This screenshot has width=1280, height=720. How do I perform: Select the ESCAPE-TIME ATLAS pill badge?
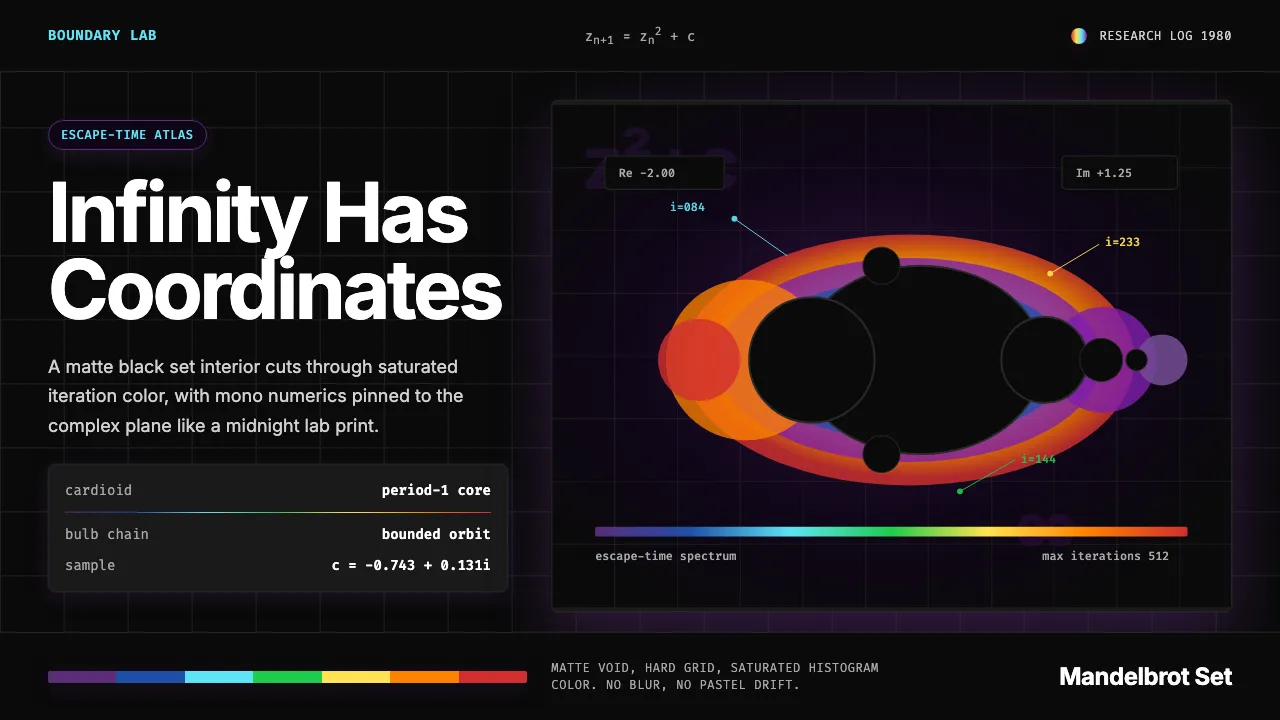click(x=127, y=135)
